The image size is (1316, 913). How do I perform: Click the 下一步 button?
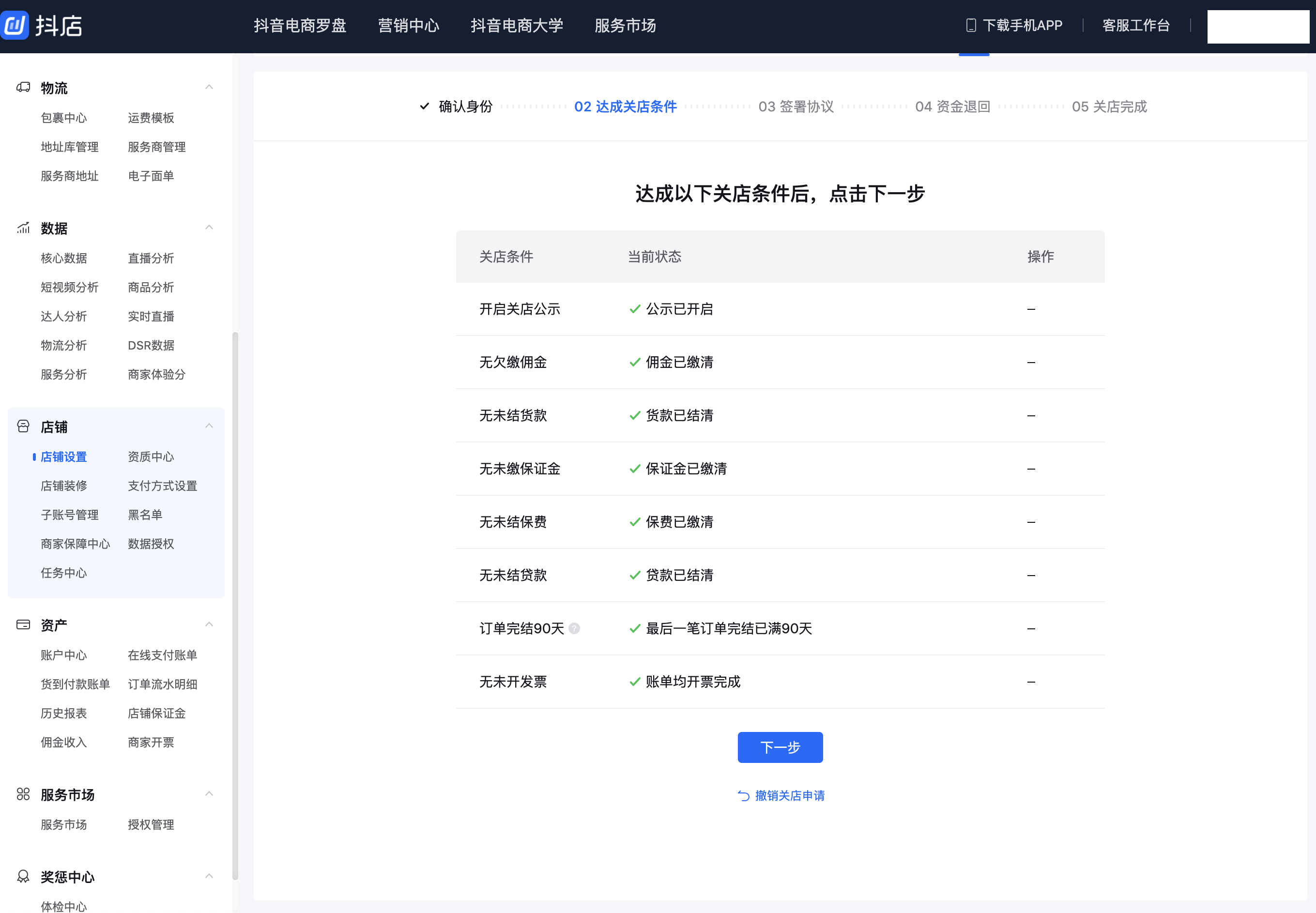click(780, 747)
